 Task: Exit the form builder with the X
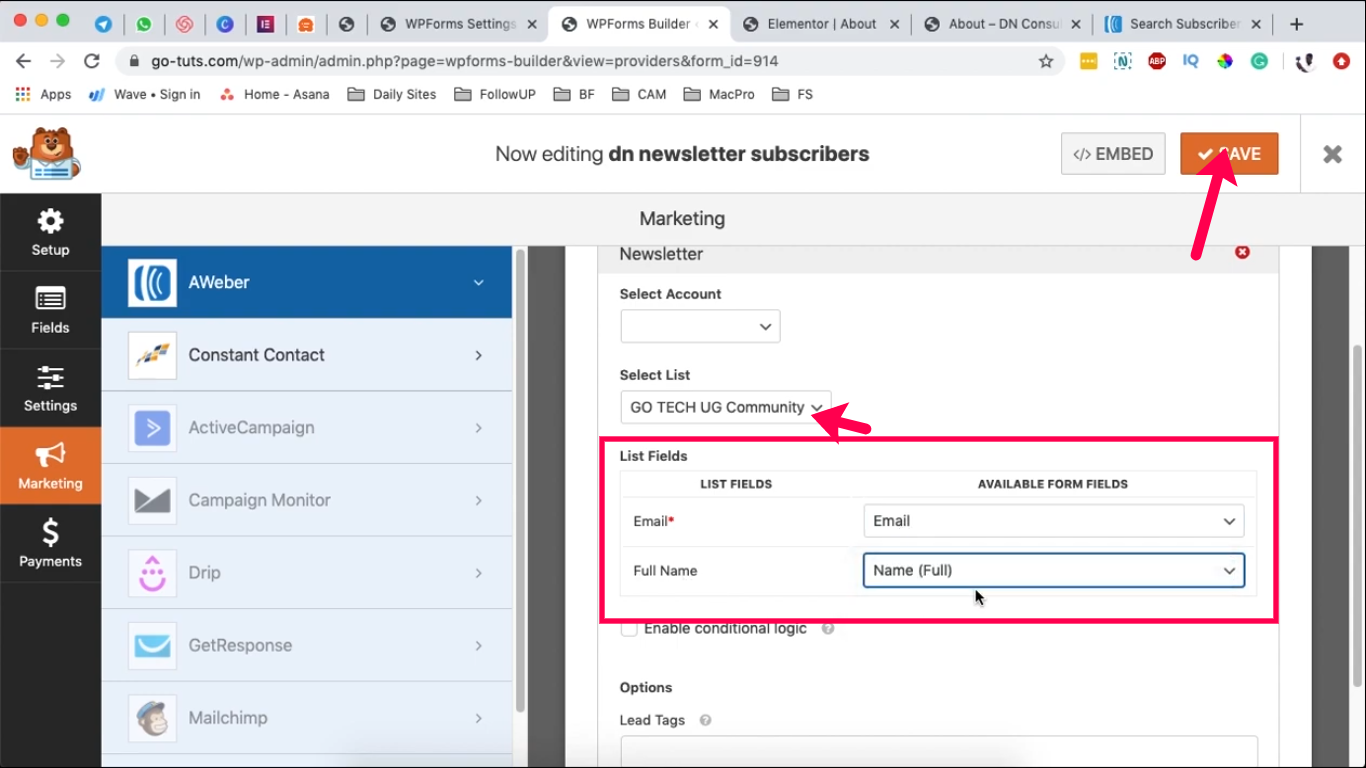click(1332, 154)
